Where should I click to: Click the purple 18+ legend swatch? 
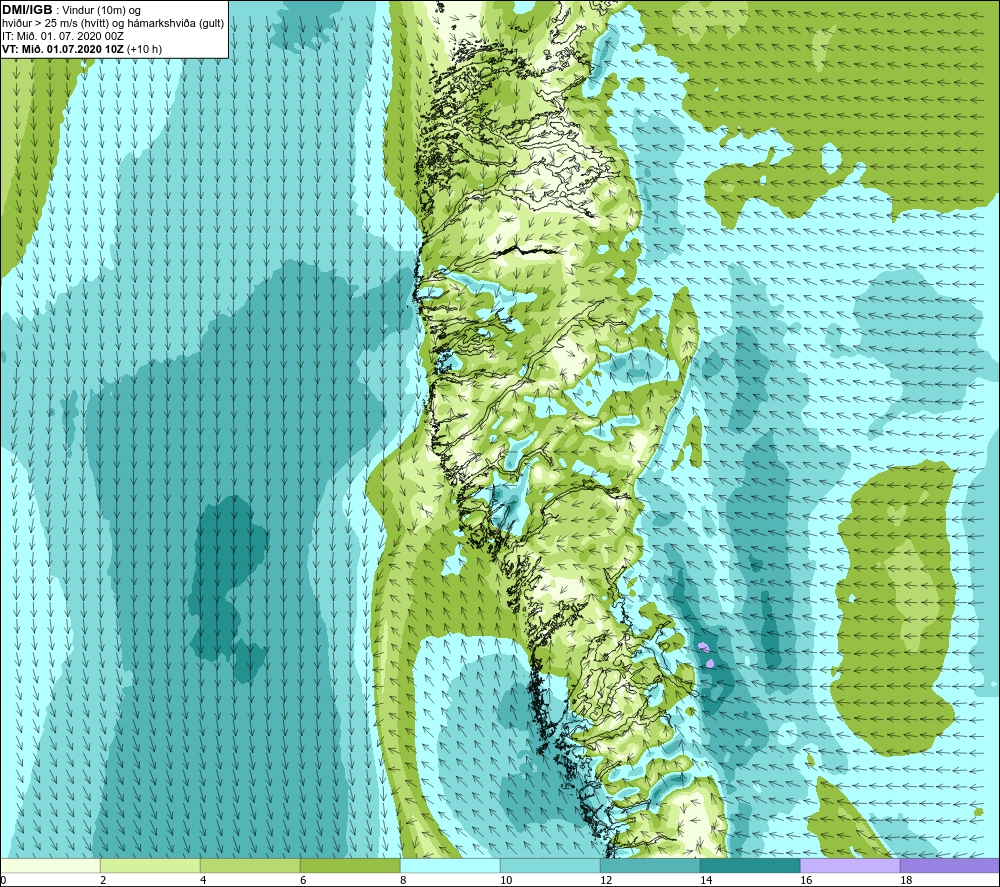pos(950,866)
